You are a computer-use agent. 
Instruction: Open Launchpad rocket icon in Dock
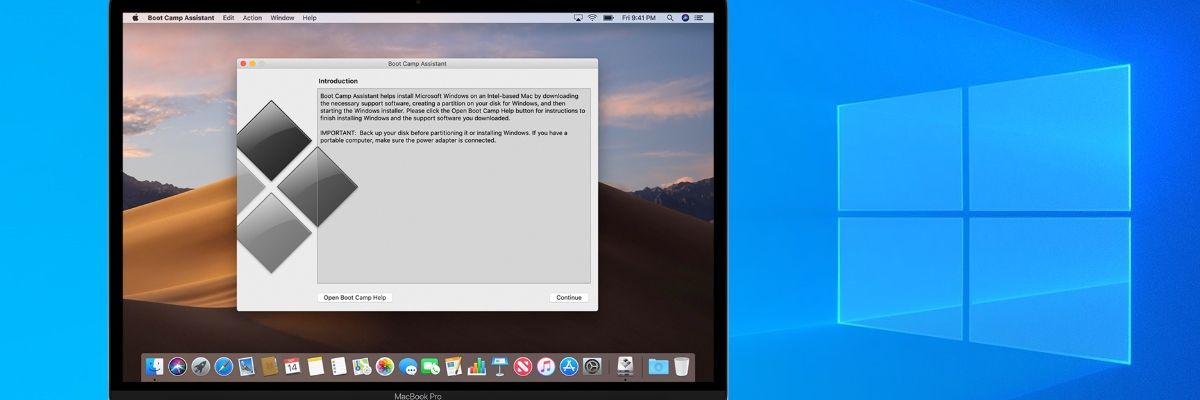tap(201, 367)
